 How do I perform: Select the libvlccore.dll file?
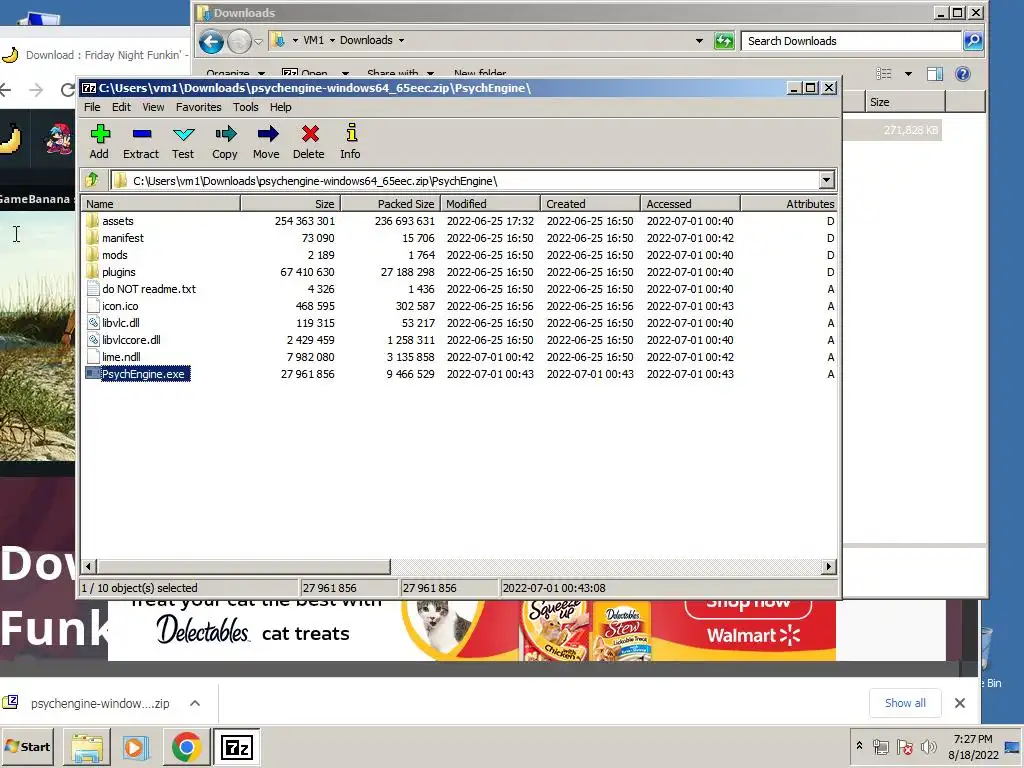[131, 340]
